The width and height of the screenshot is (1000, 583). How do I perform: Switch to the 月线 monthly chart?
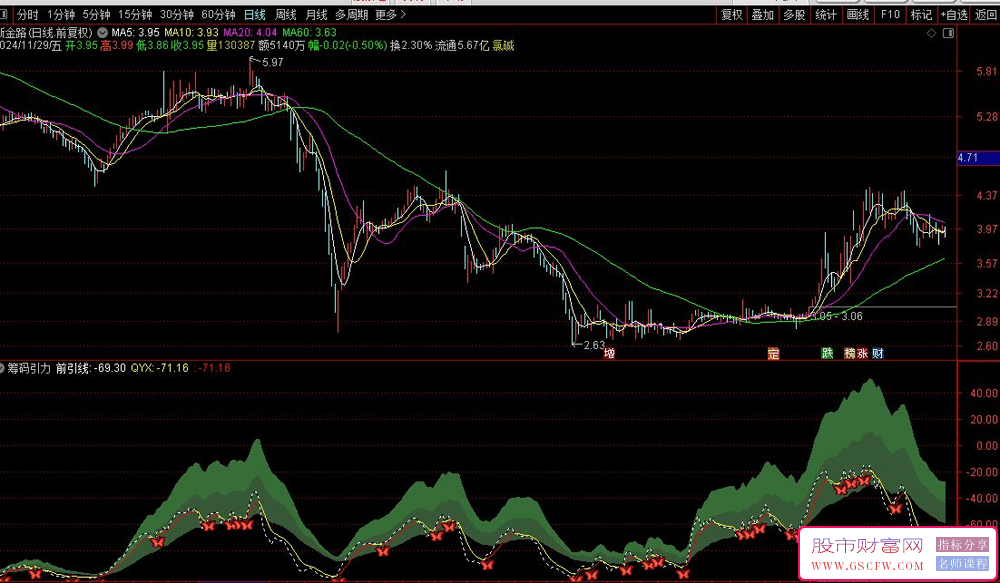[316, 15]
